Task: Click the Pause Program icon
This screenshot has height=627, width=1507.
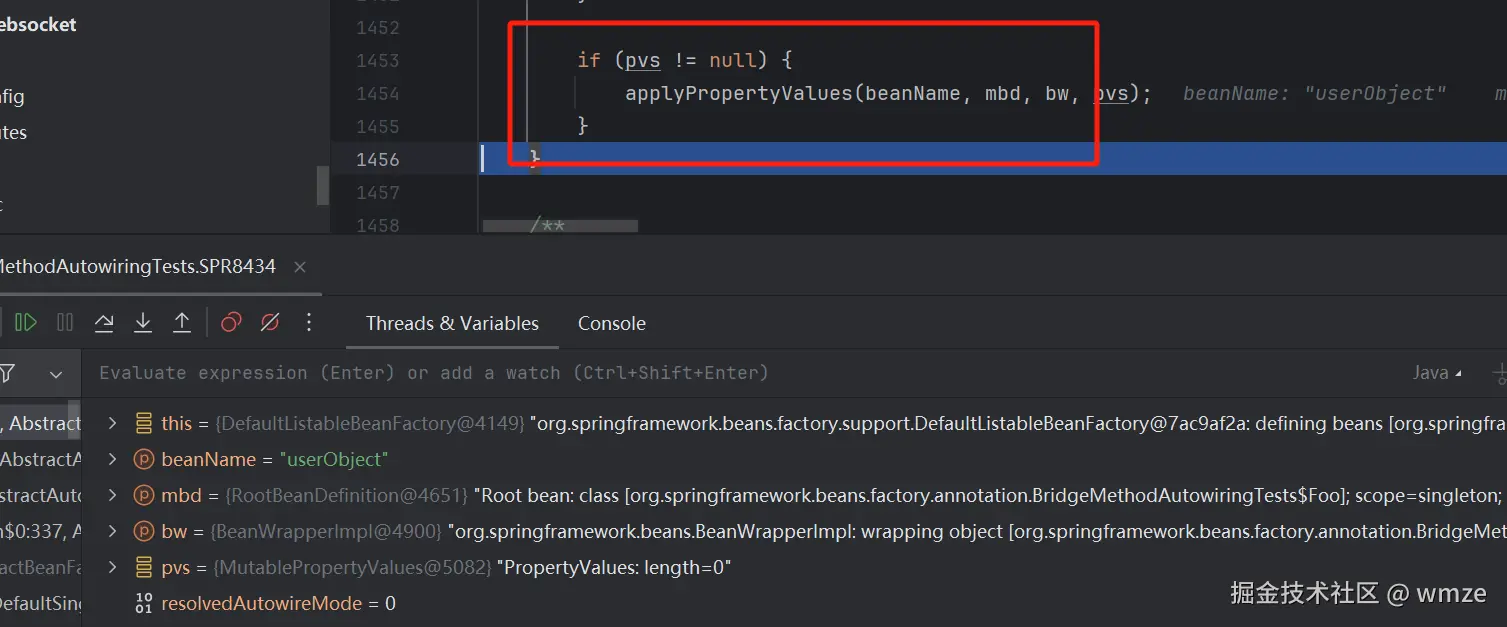Action: tap(65, 322)
